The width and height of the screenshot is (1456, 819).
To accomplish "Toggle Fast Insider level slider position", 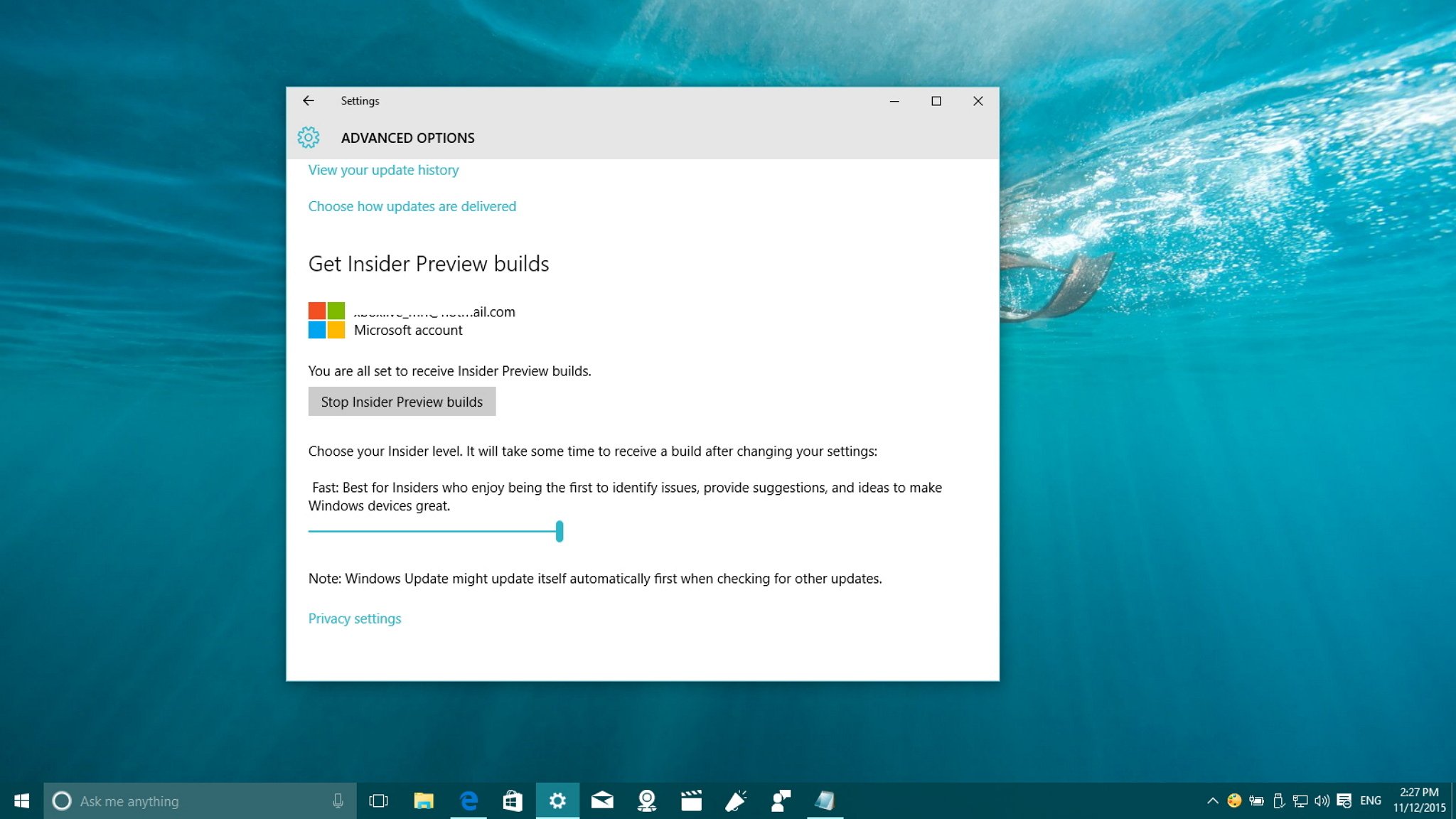I will 558,531.
